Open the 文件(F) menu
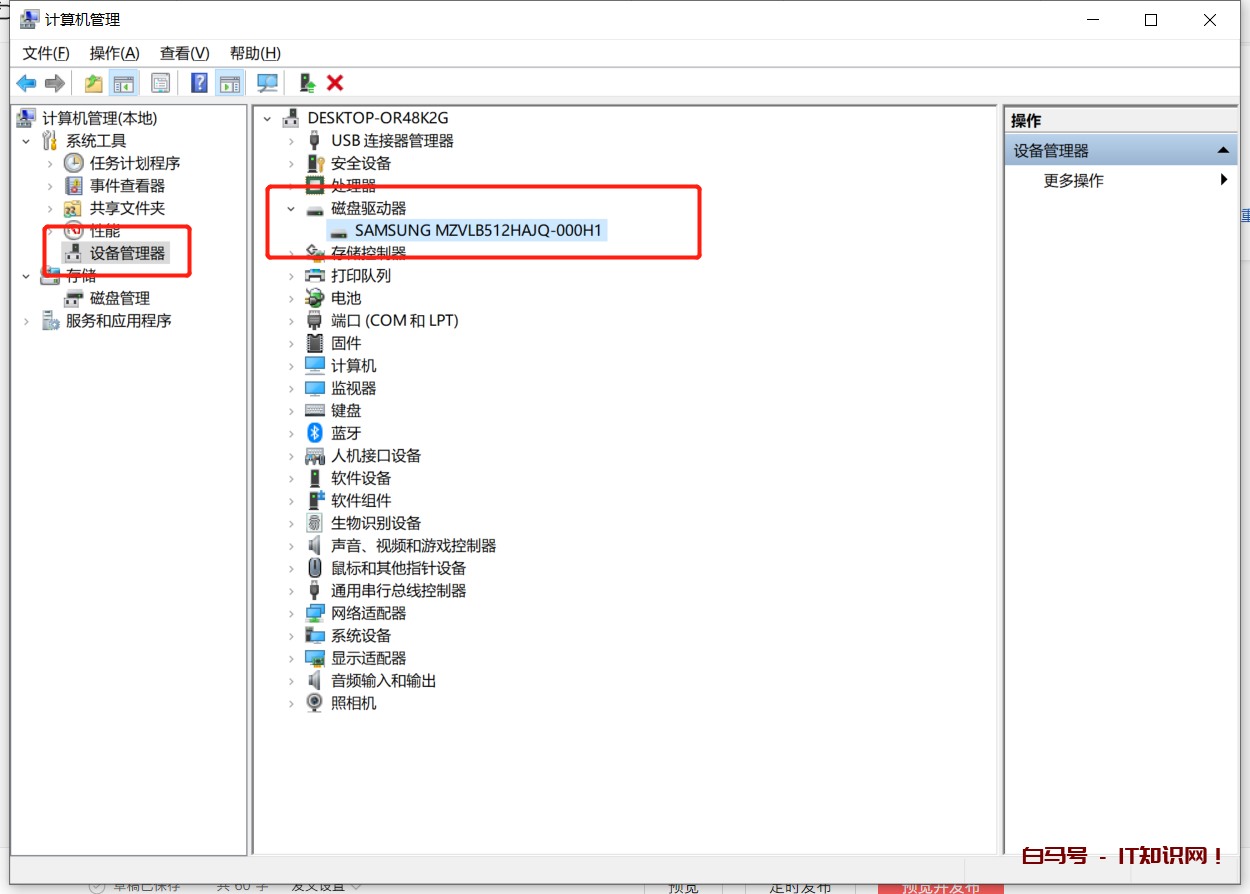 pyautogui.click(x=46, y=53)
